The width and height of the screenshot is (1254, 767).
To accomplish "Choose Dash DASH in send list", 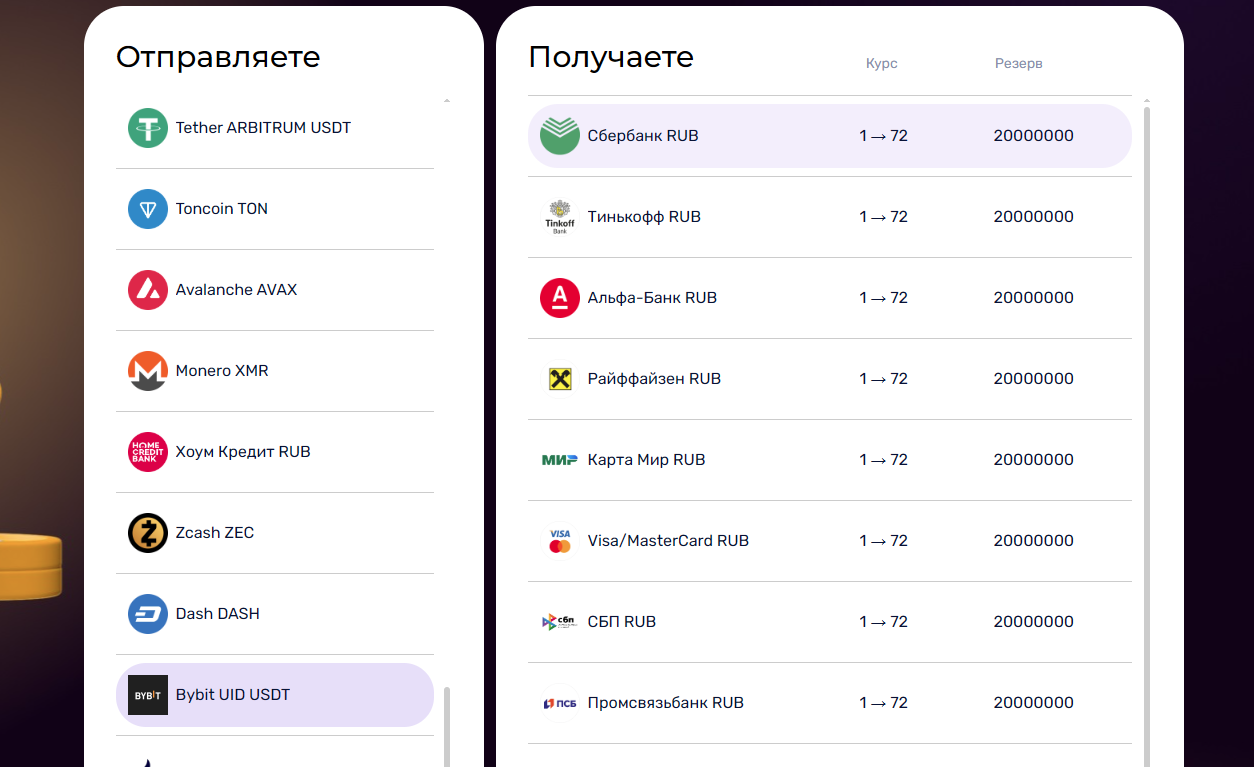I will (x=275, y=614).
